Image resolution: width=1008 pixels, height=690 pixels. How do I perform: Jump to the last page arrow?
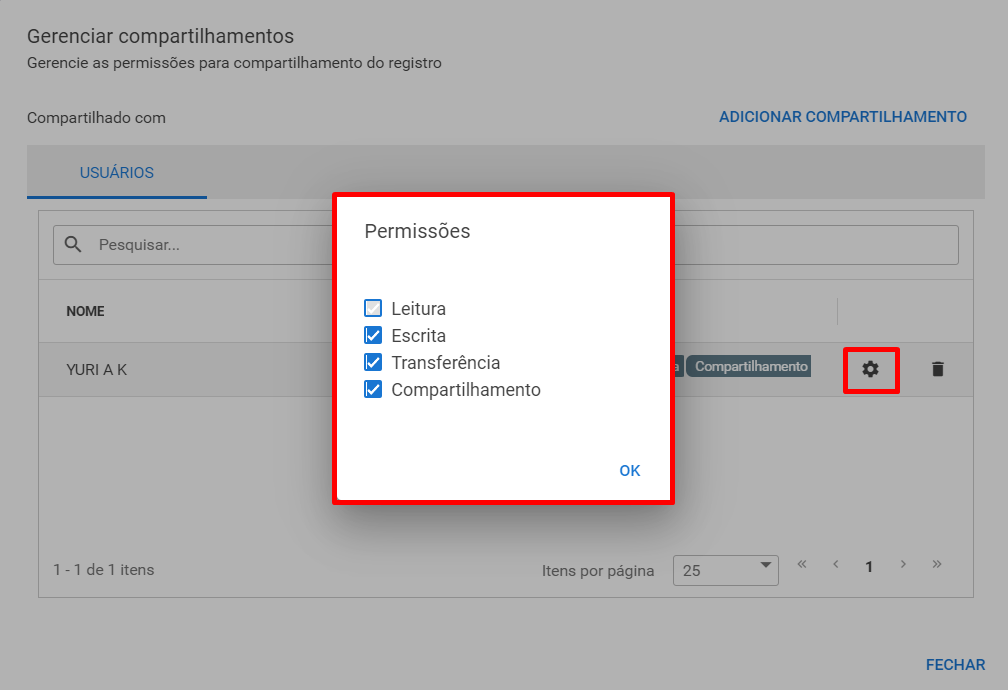tap(937, 565)
